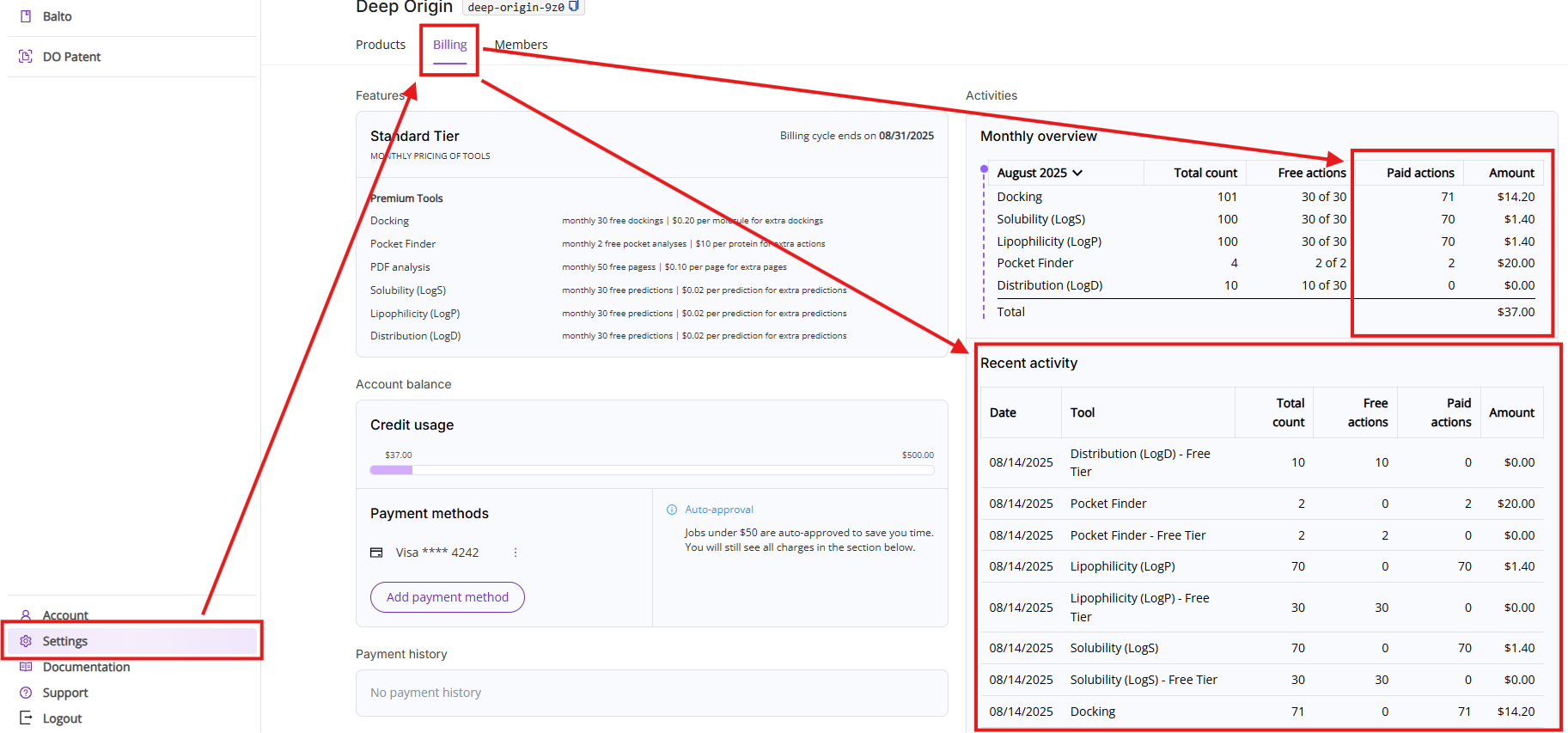
Task: Click the Account person icon
Action: click(26, 615)
